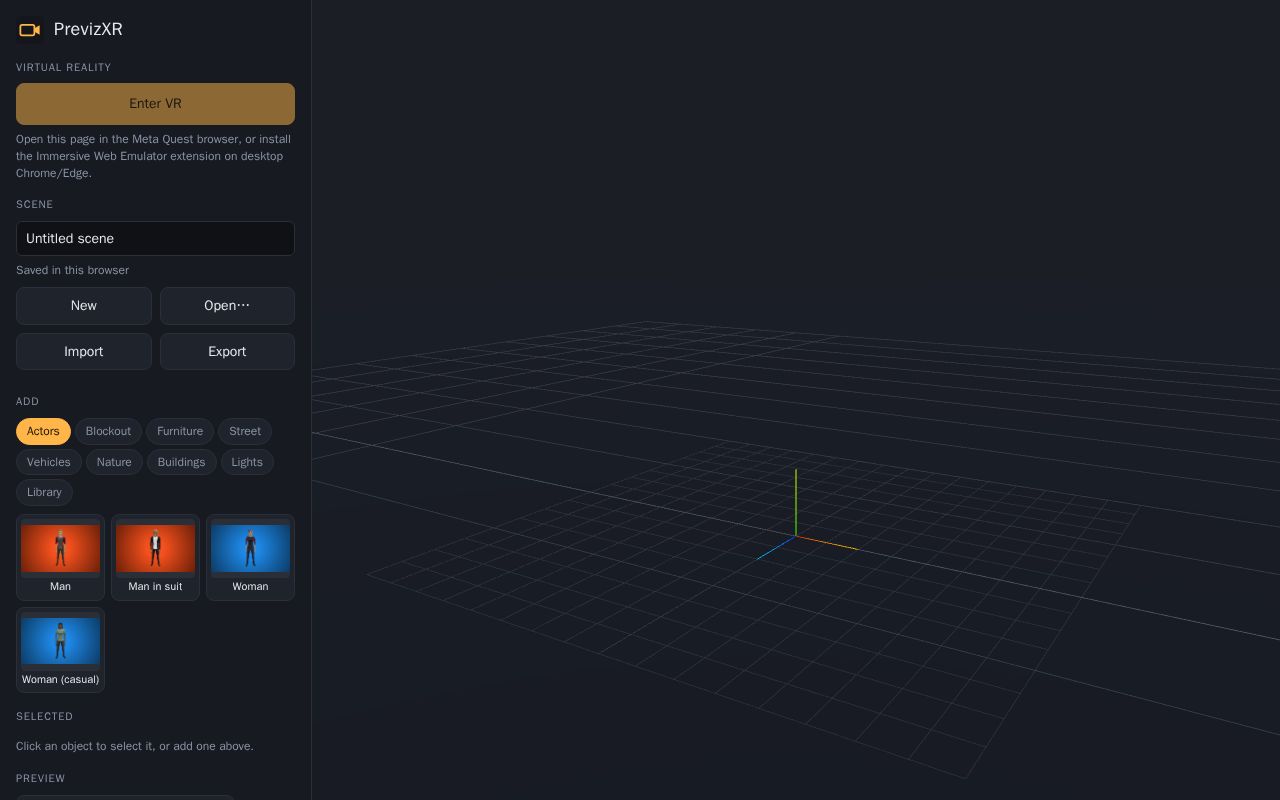Click the Export button
This screenshot has width=1280, height=800.
click(x=227, y=352)
